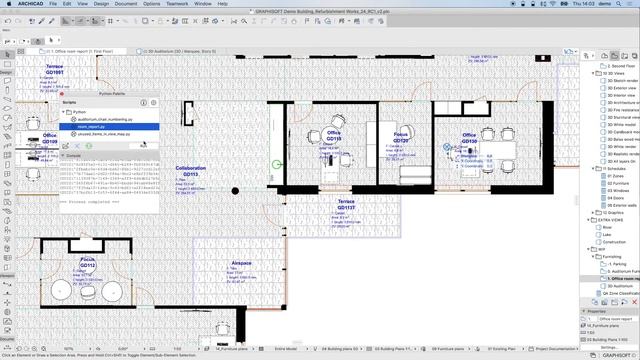Open the Project Map icon in Navigator
Screen dimensions: 640x360
(604, 56)
